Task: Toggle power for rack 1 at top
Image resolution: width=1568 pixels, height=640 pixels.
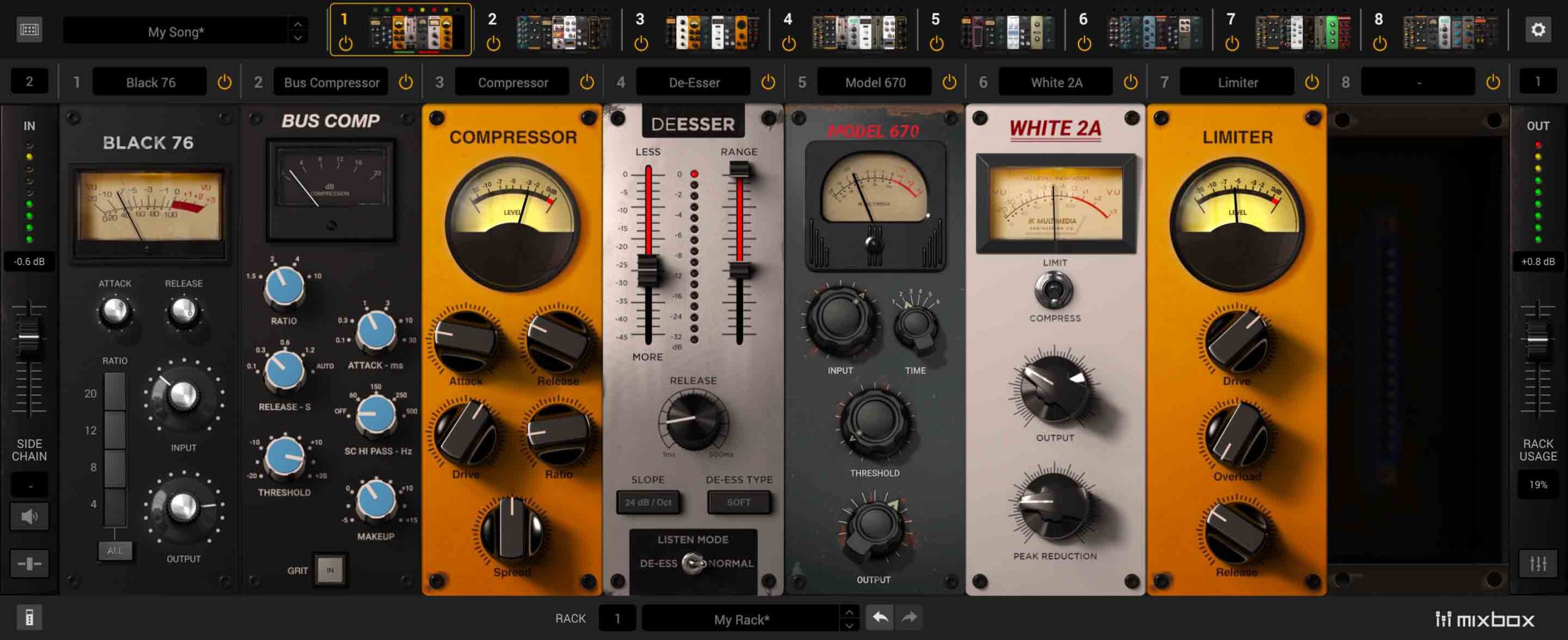Action: (345, 43)
